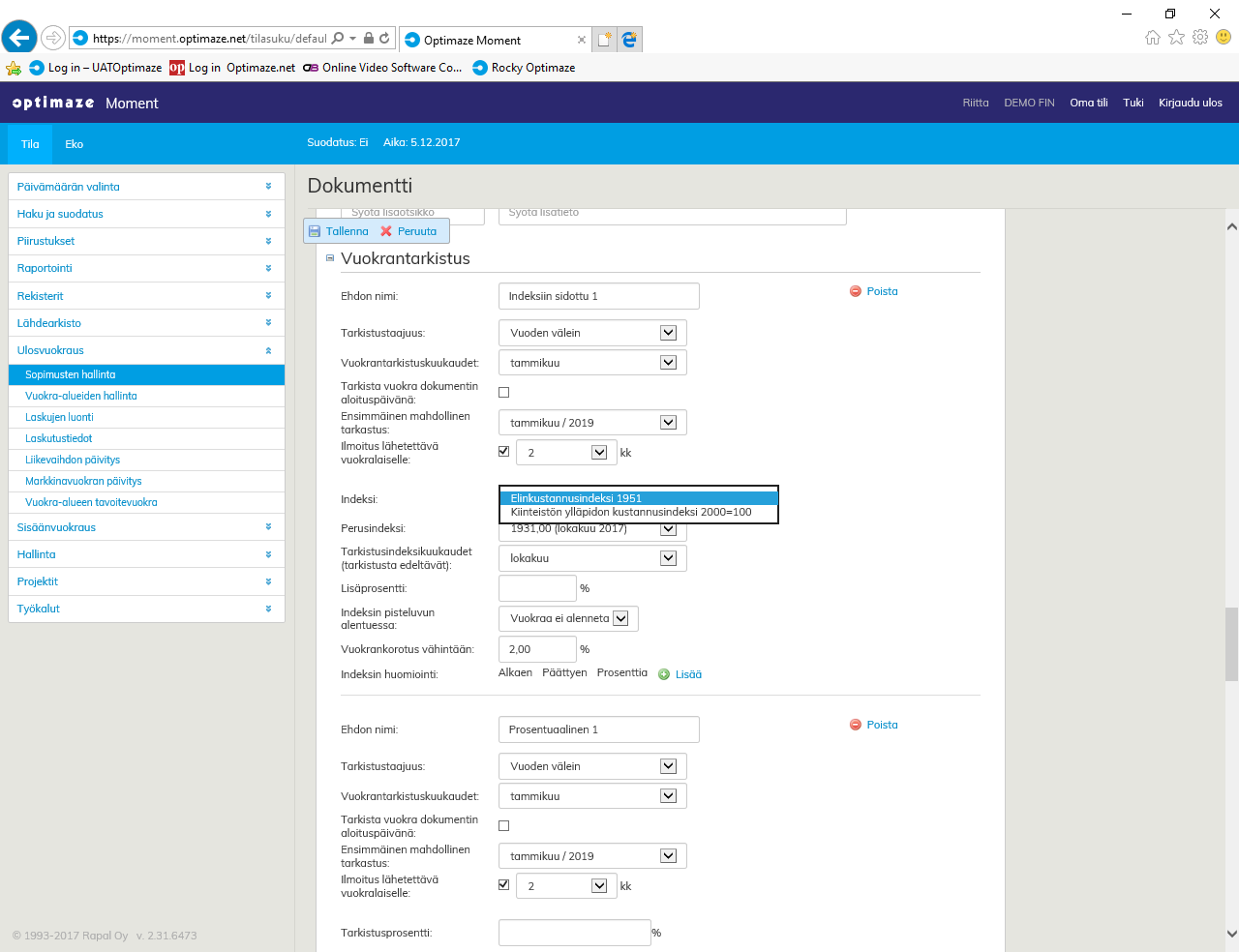The image size is (1239, 952).
Task: Open the browser favorites star icon
Action: pyautogui.click(x=1176, y=37)
